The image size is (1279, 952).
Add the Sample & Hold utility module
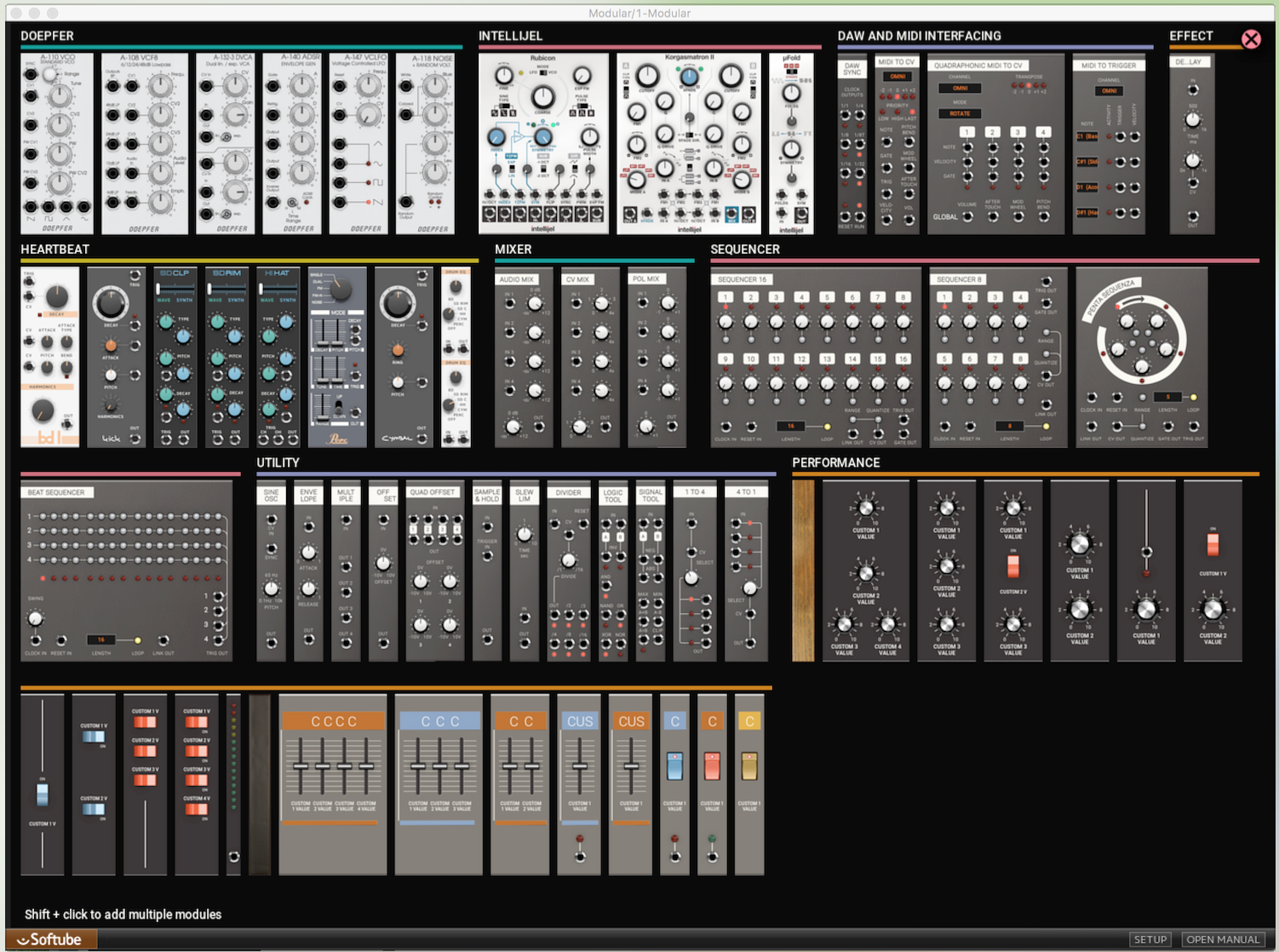pos(487,571)
